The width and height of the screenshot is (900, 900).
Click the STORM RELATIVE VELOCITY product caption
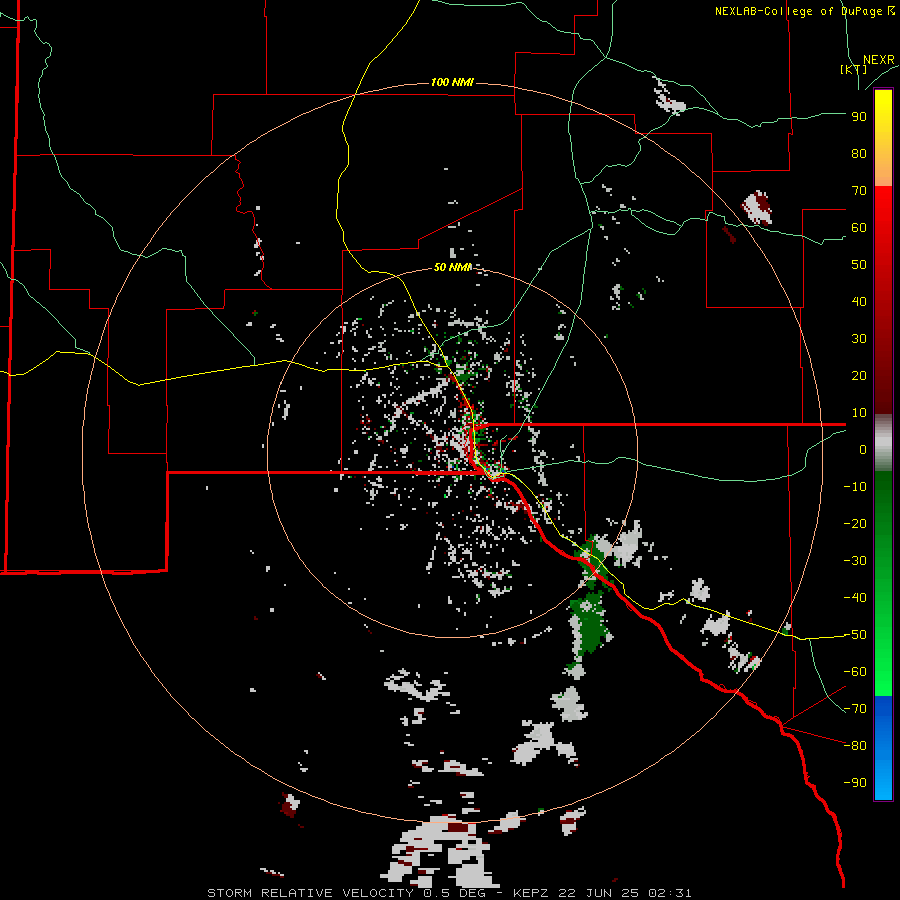pos(449,893)
